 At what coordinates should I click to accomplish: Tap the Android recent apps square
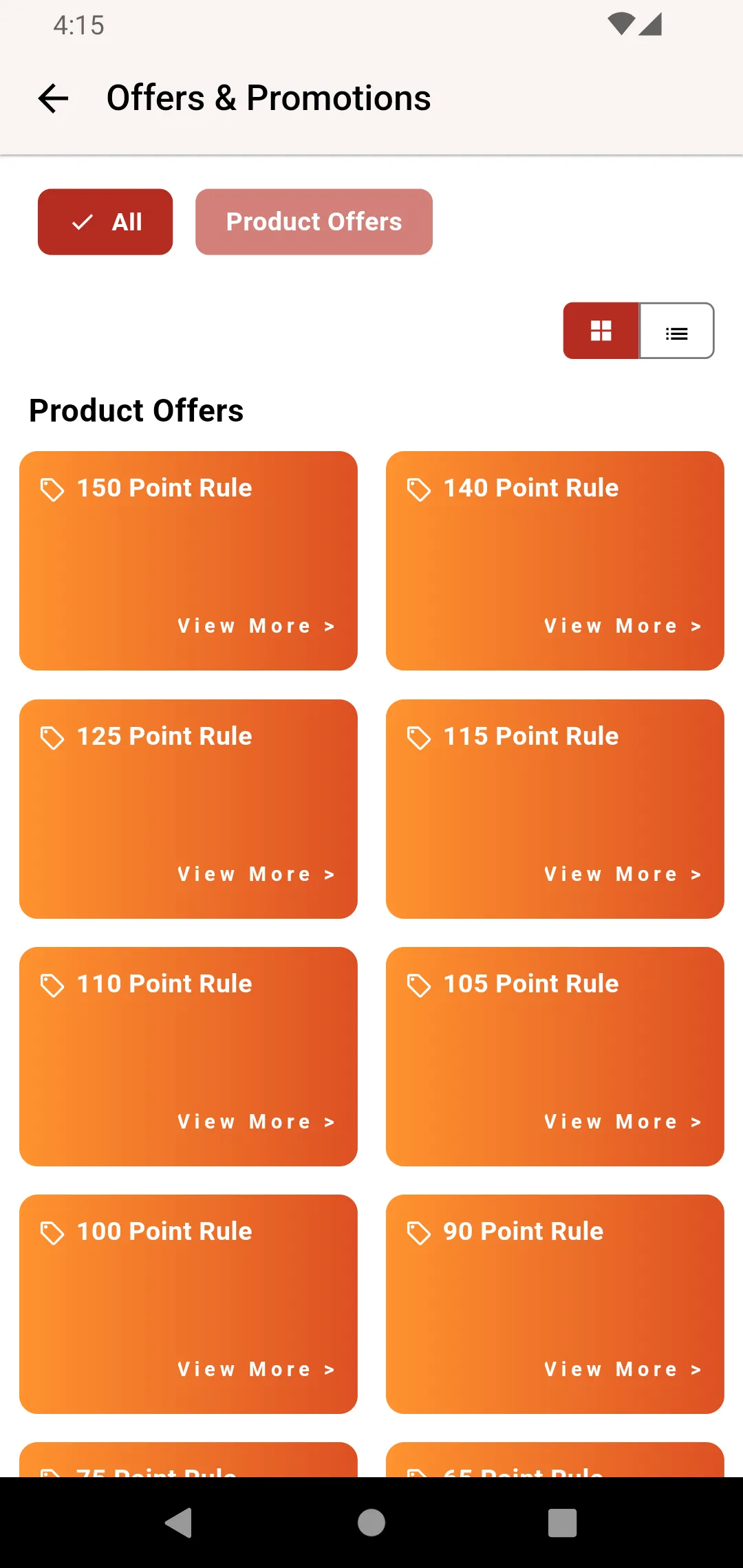(562, 1523)
